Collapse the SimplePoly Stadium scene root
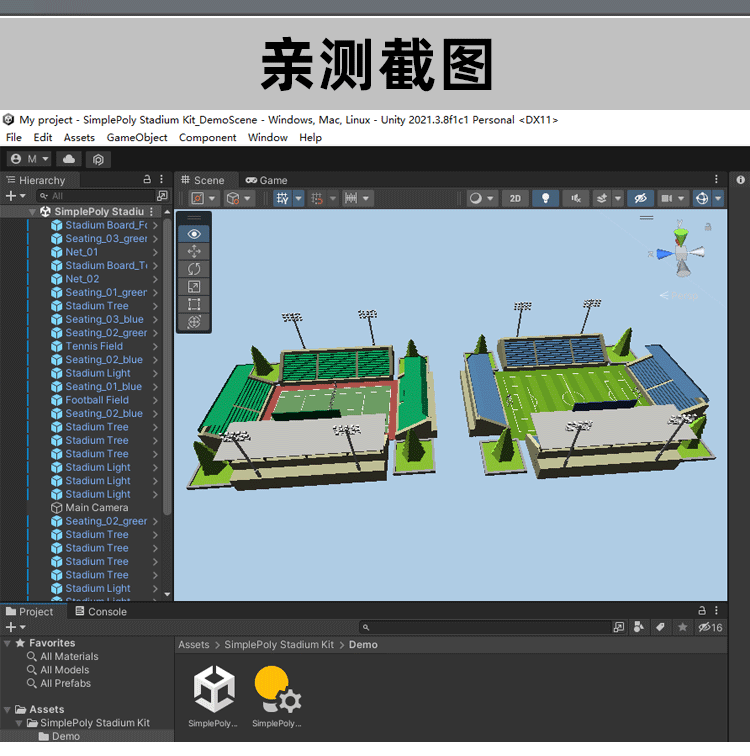This screenshot has height=756, width=750. pos(32,212)
